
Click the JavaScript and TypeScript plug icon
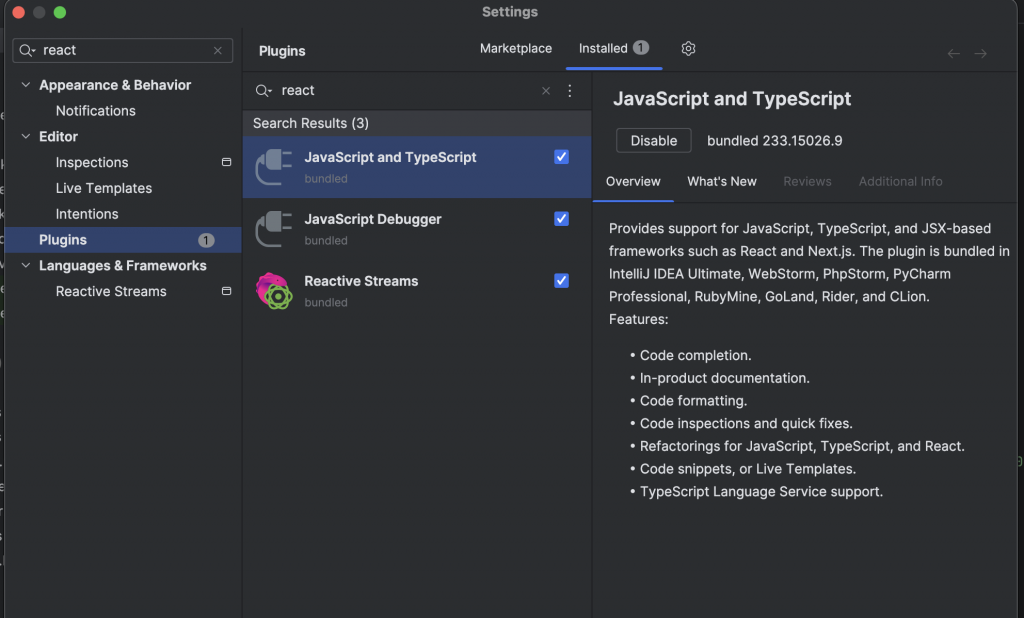pos(274,167)
